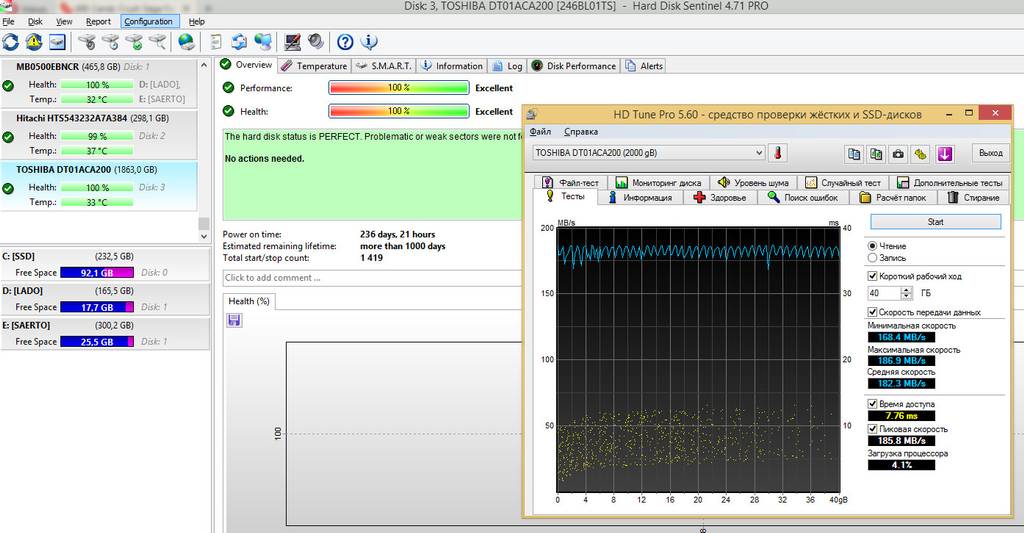Click the C: [SSD] free space bar

click(x=97, y=272)
